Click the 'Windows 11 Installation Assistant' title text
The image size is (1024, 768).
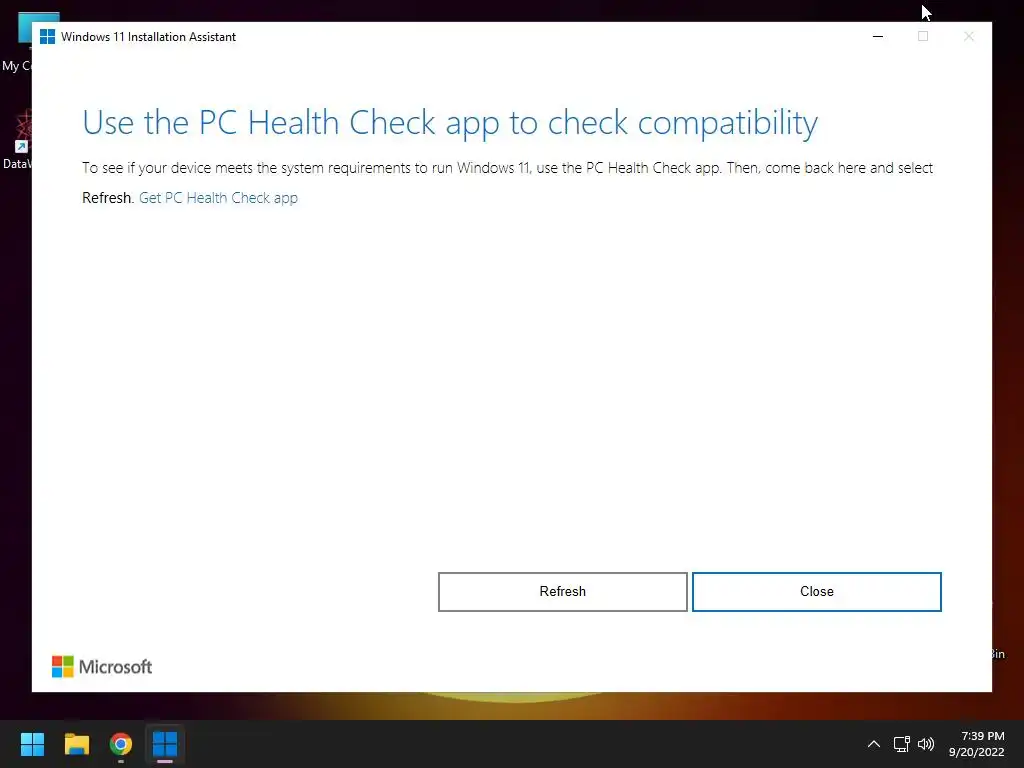[148, 37]
